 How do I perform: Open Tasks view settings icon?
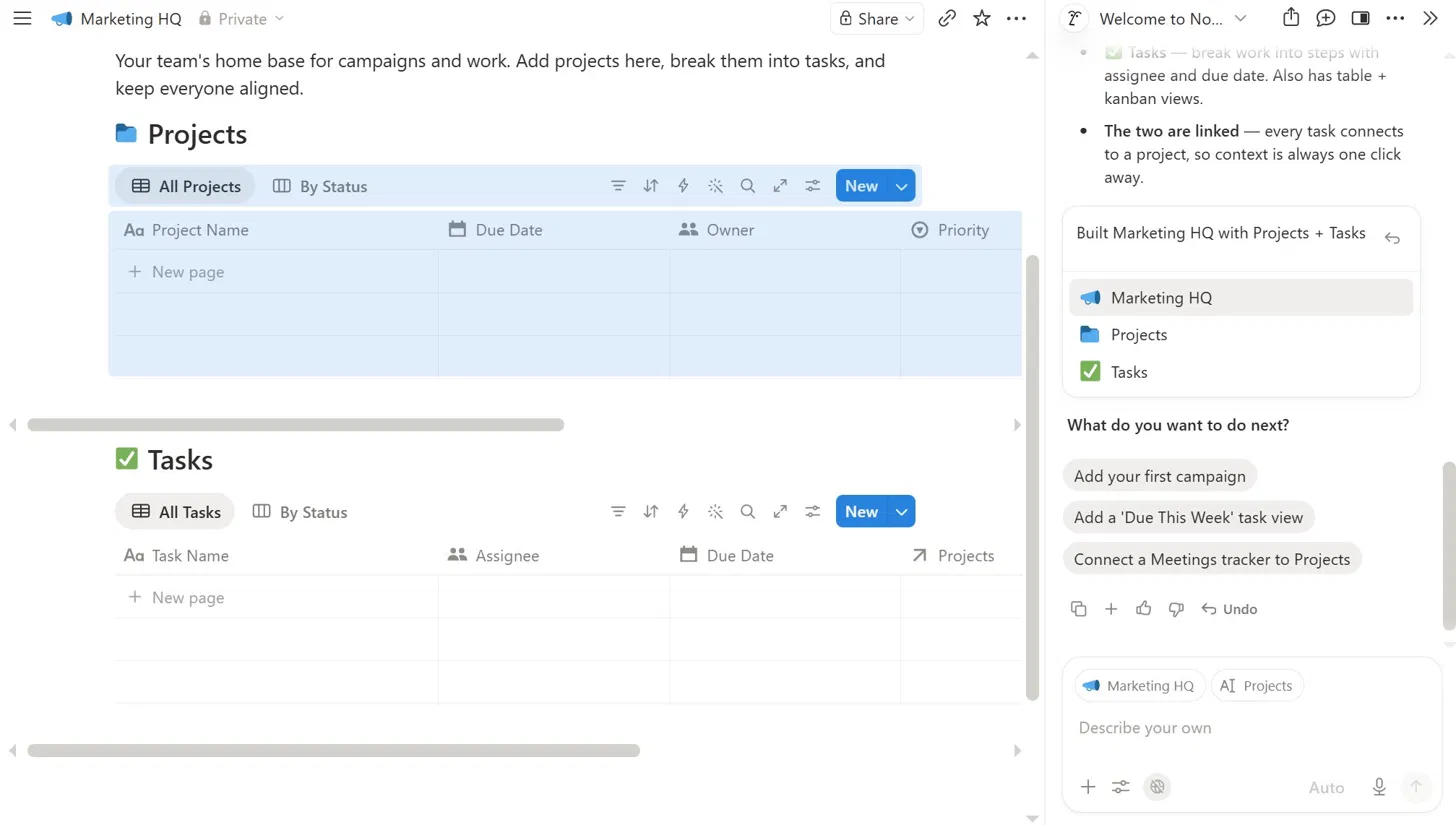click(x=813, y=512)
